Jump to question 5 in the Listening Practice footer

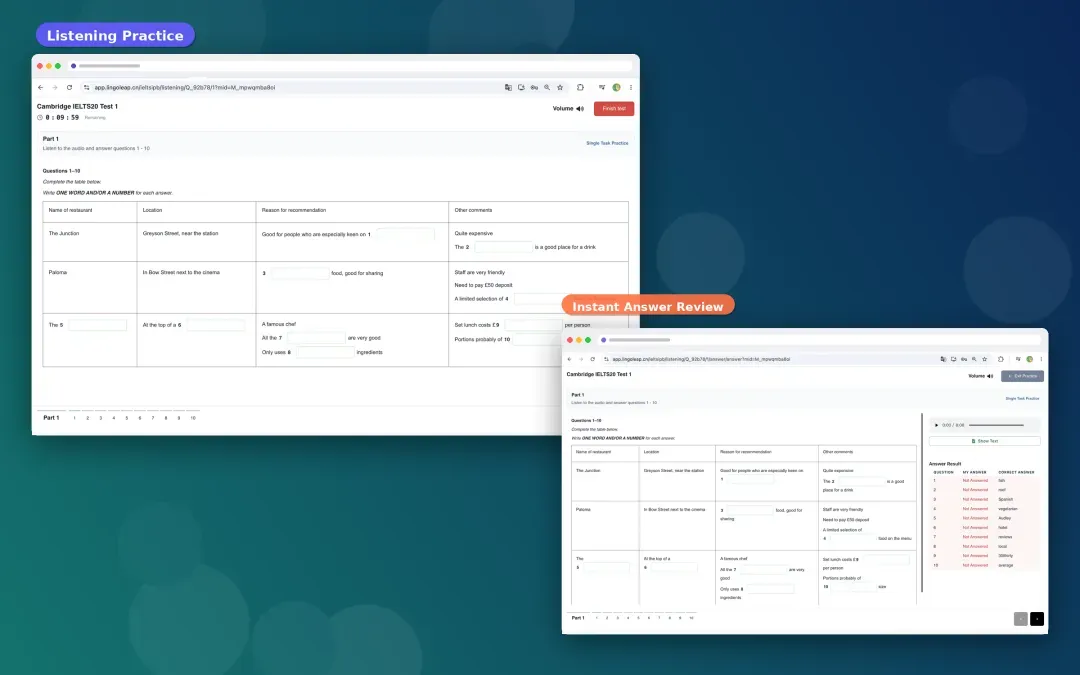pos(127,418)
